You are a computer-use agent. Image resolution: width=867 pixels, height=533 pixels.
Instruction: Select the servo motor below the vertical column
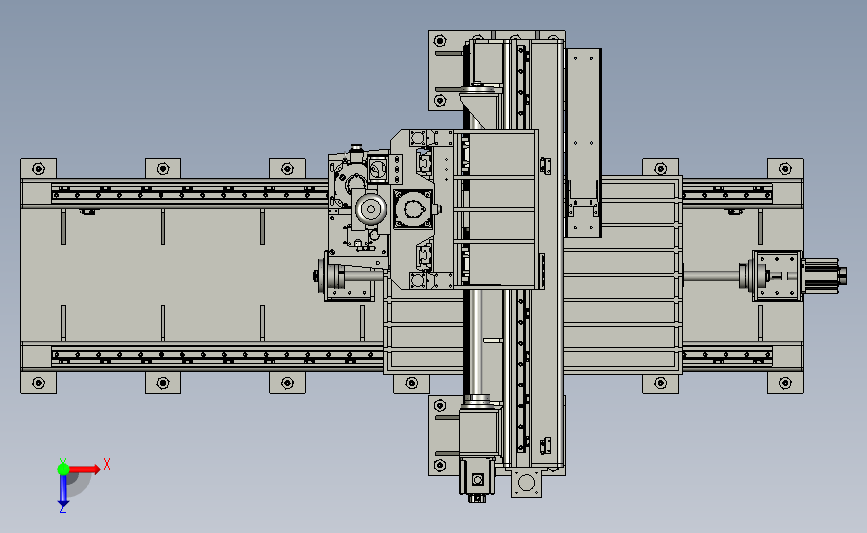tap(477, 480)
